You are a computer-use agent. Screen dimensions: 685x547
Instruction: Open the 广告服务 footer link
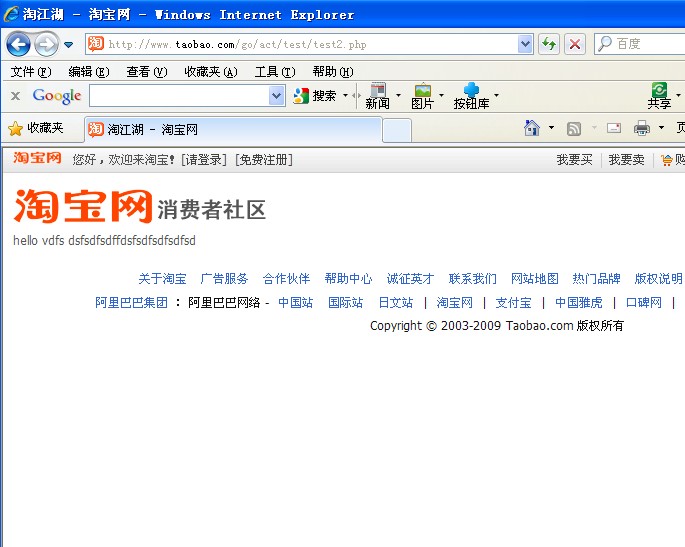point(224,279)
